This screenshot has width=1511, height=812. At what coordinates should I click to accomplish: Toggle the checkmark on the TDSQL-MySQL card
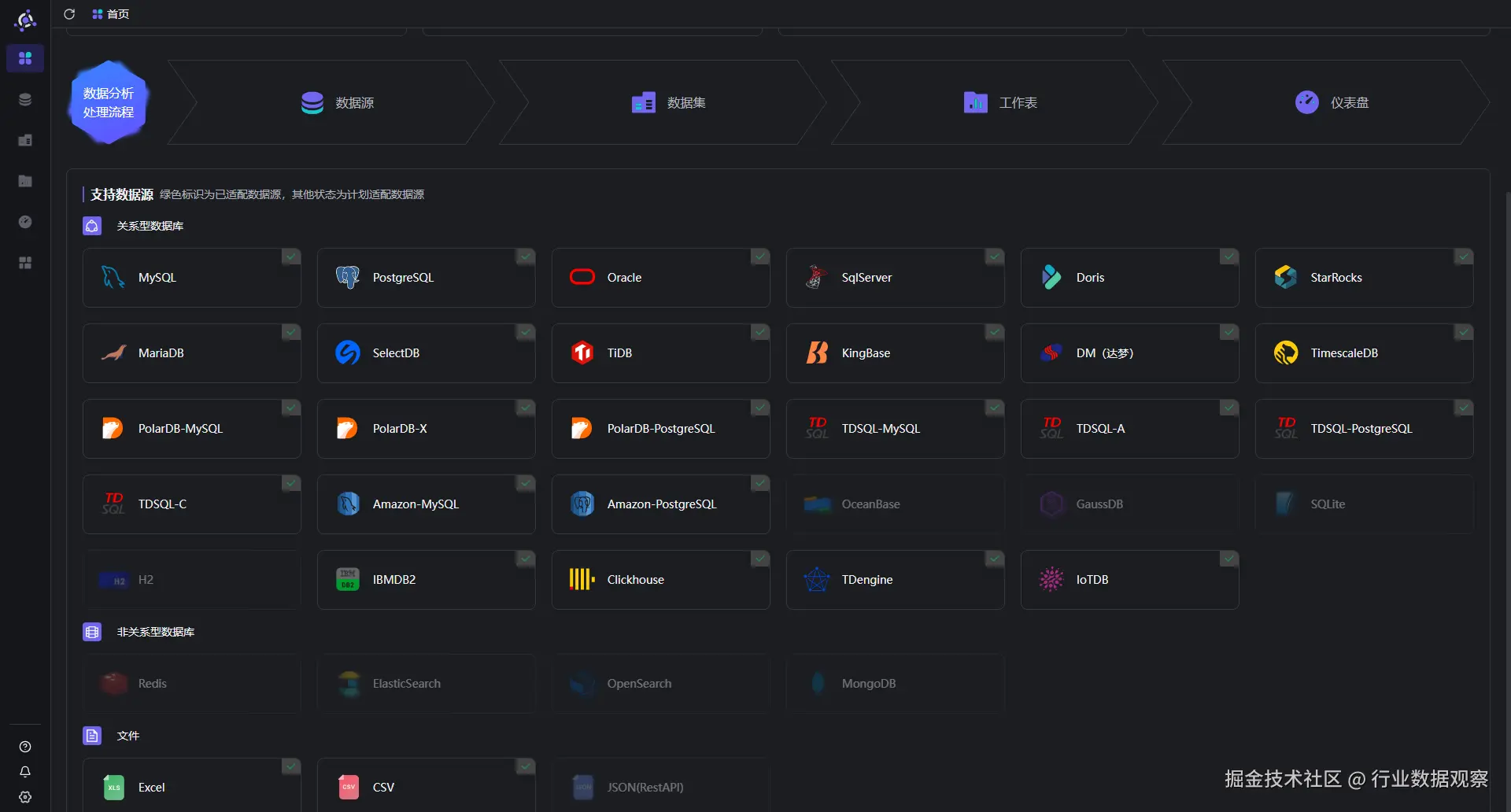995,408
